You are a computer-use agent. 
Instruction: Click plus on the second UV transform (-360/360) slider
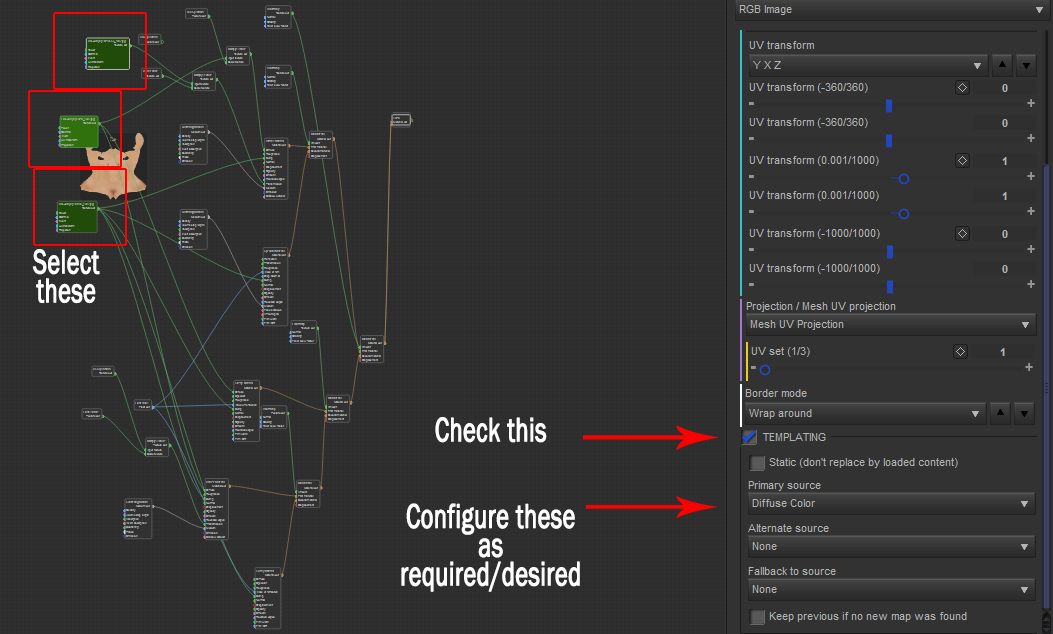point(1031,138)
